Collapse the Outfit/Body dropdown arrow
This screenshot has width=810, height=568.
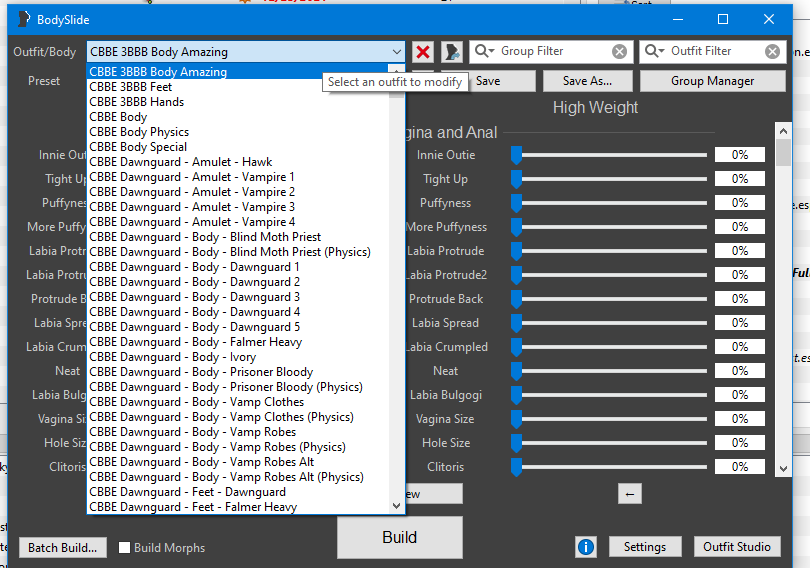(396, 52)
